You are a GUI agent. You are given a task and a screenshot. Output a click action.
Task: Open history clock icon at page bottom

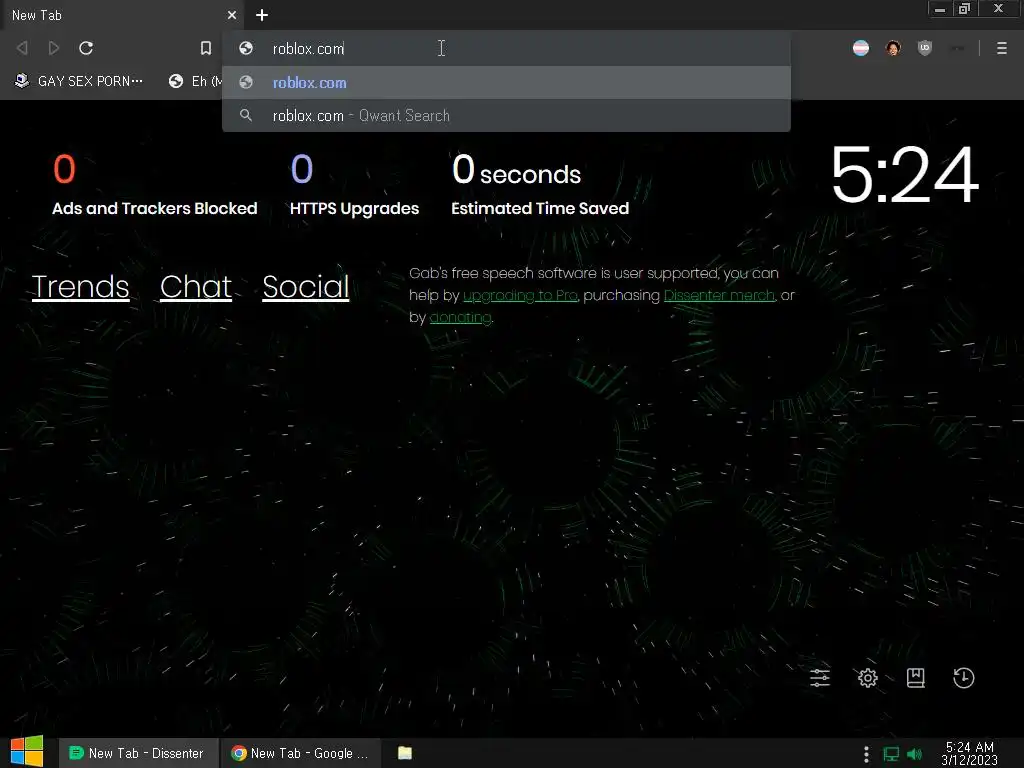tap(964, 678)
